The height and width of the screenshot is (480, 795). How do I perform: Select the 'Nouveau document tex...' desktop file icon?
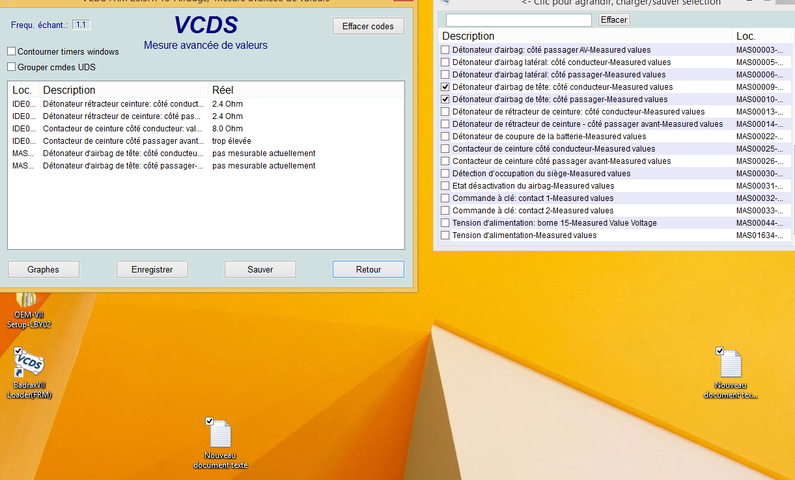pos(730,374)
